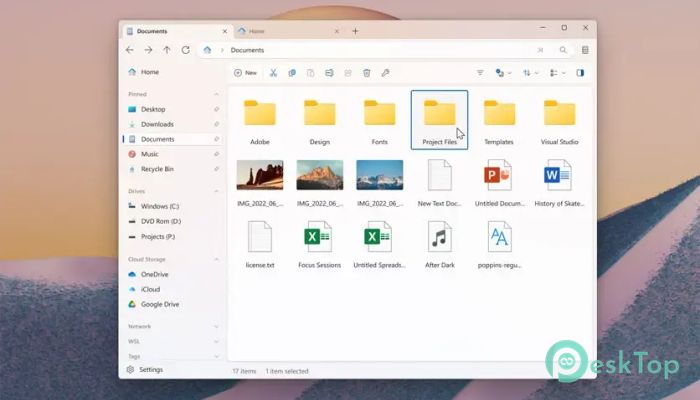This screenshot has width=700, height=400.
Task: Select the History of Skate Word document
Action: [x=559, y=183]
